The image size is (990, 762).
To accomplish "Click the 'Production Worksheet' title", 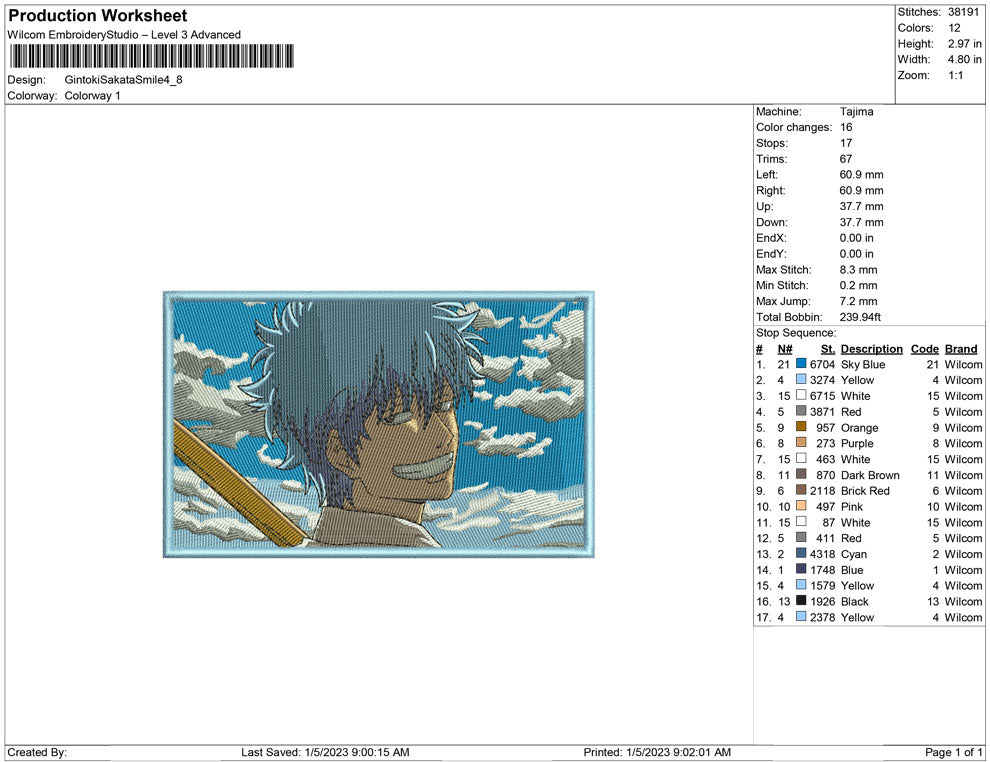I will pos(98,15).
